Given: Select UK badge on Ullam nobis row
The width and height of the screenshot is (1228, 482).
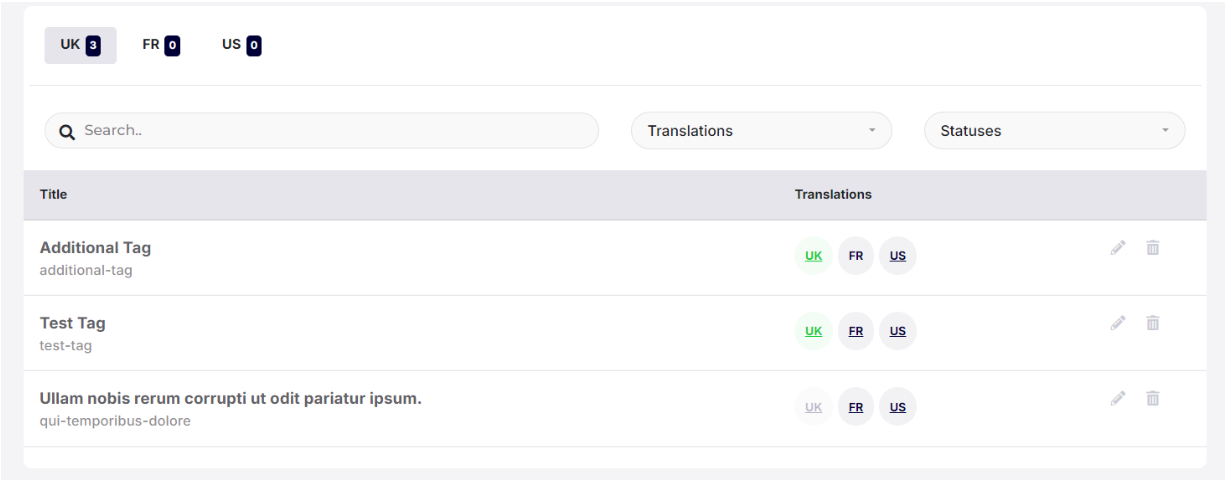Looking at the screenshot, I should tap(813, 407).
